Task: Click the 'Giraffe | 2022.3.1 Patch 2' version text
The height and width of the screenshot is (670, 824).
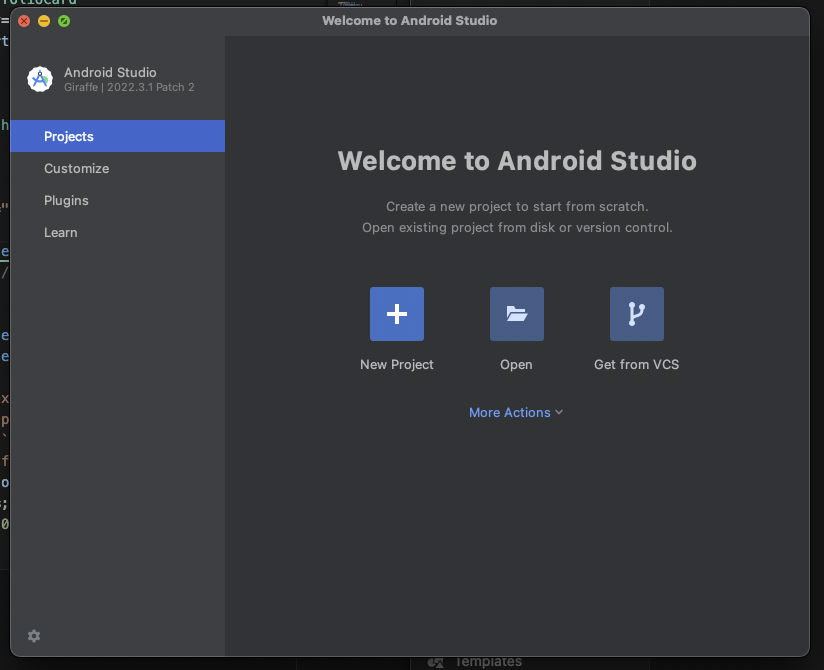Action: [129, 87]
